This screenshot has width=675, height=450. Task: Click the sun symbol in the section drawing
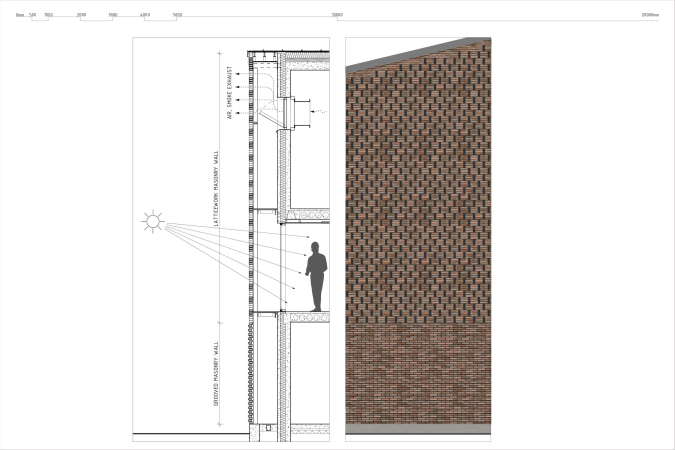[153, 219]
